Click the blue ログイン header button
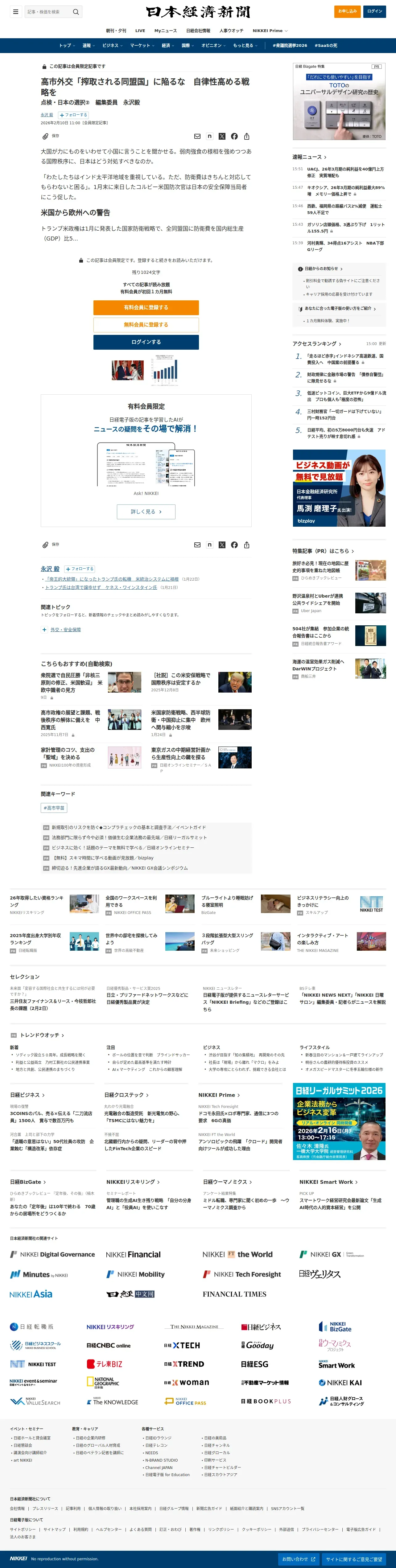 click(375, 11)
